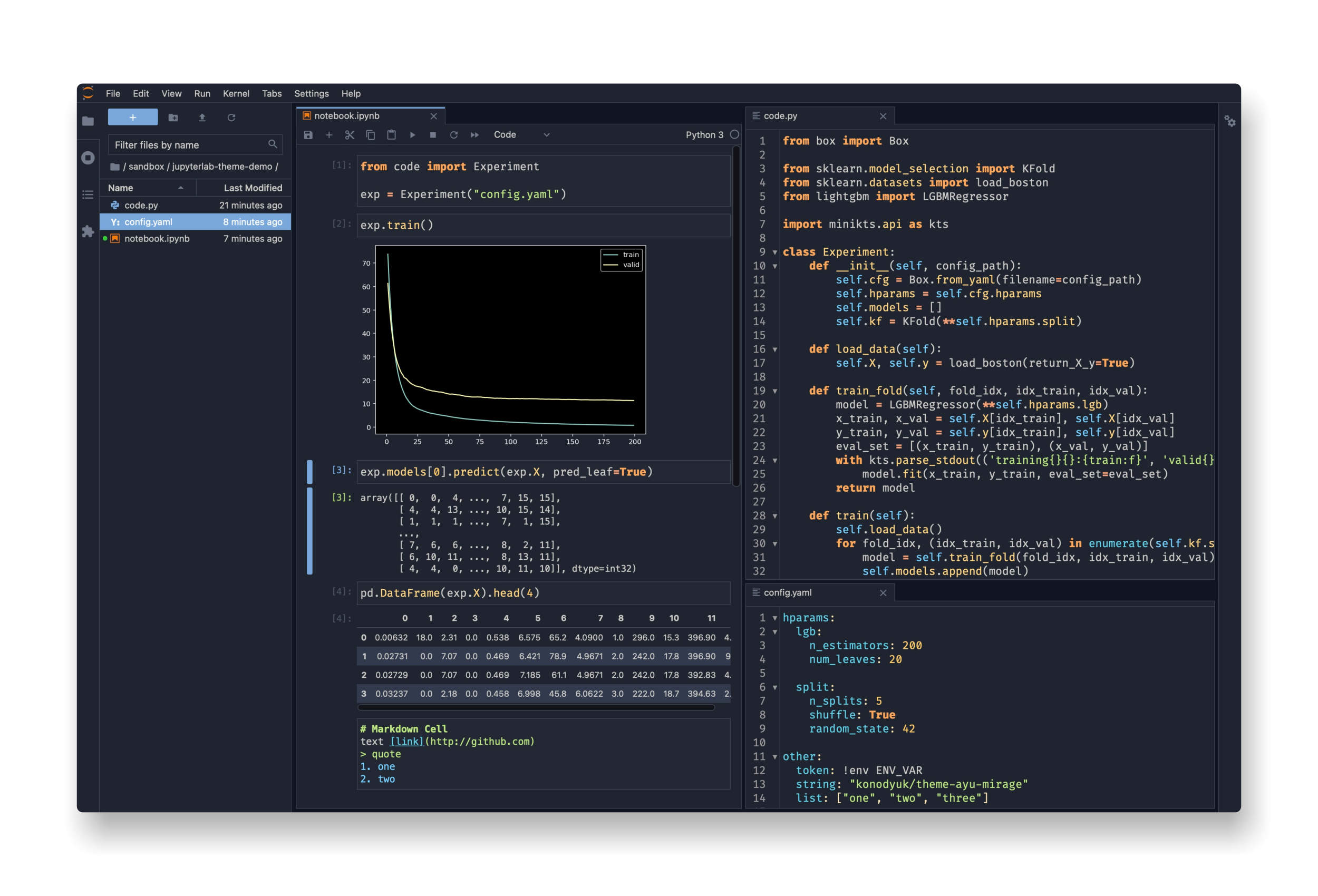Open the Code cell type dropdown
This screenshot has height=896, width=1318.
tap(521, 135)
